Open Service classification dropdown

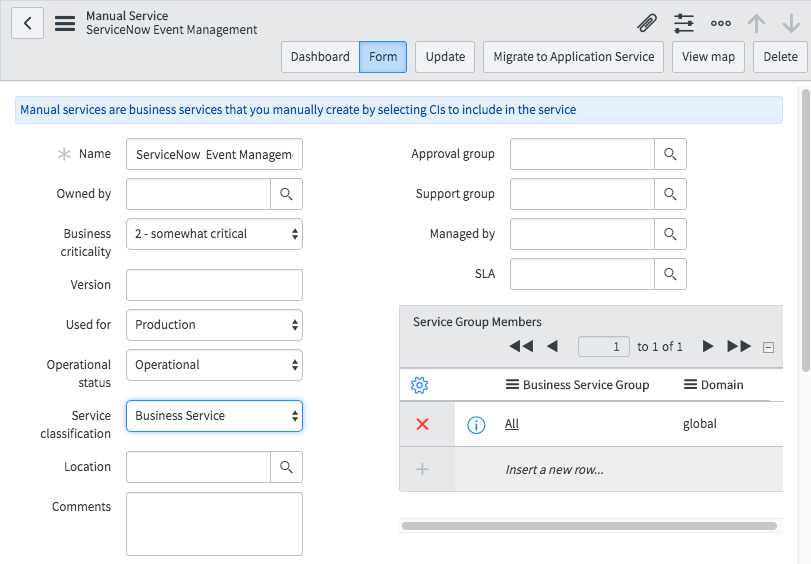pos(215,416)
